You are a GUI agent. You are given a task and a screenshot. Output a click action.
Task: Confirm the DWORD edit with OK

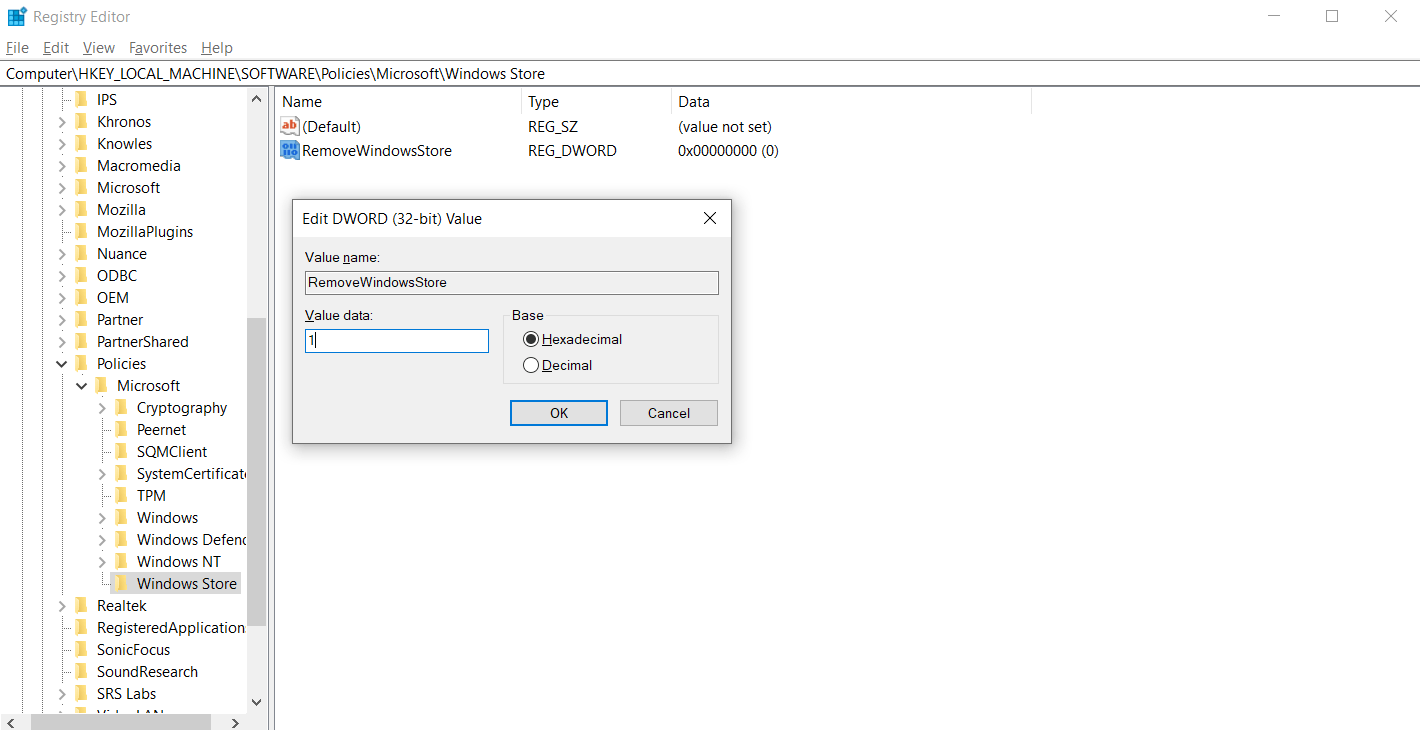tap(559, 413)
